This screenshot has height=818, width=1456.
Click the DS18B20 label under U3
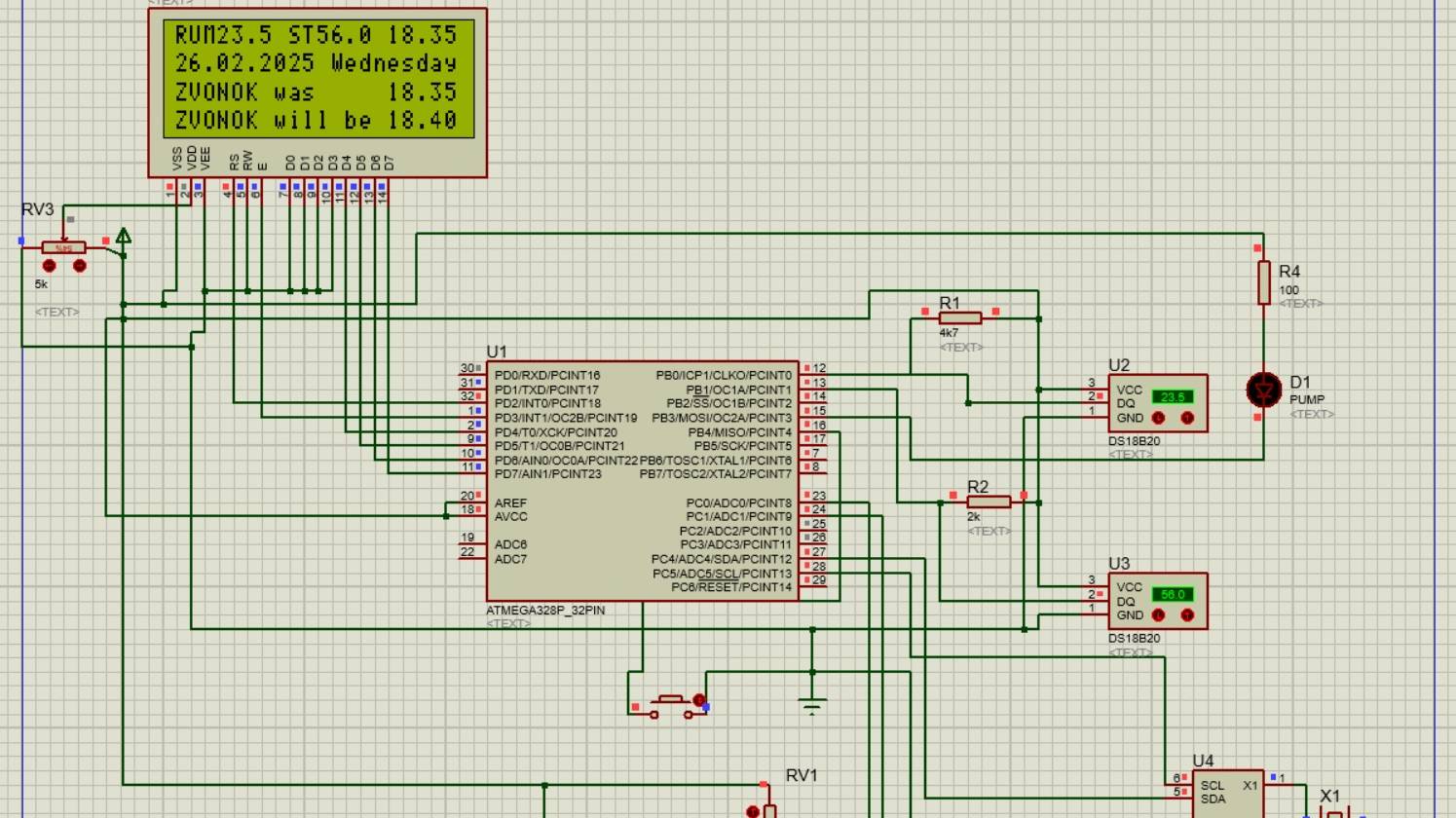click(1134, 639)
